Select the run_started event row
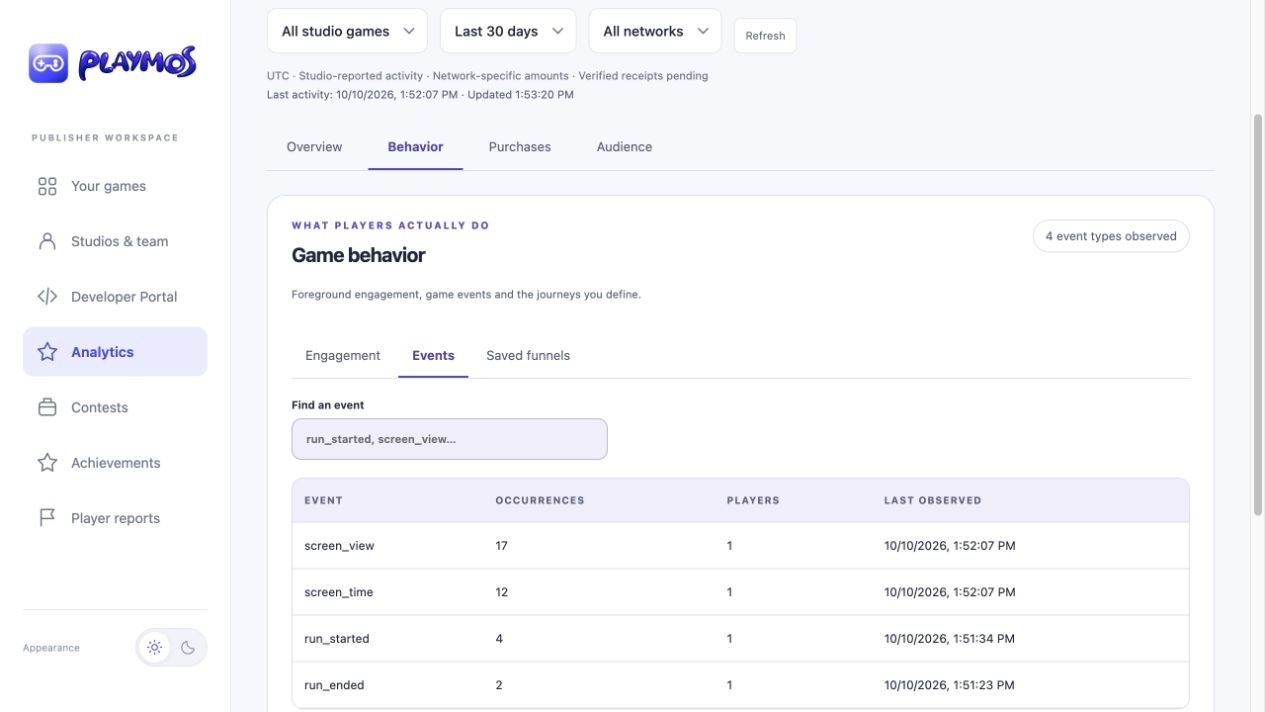 pos(740,638)
